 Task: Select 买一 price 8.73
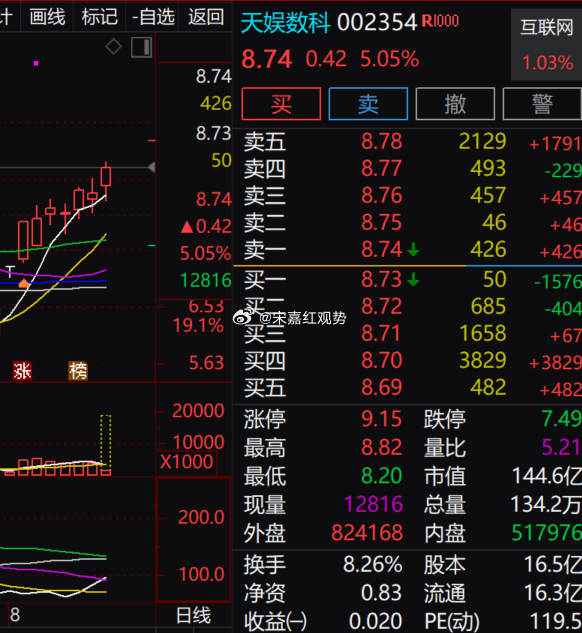pos(381,280)
